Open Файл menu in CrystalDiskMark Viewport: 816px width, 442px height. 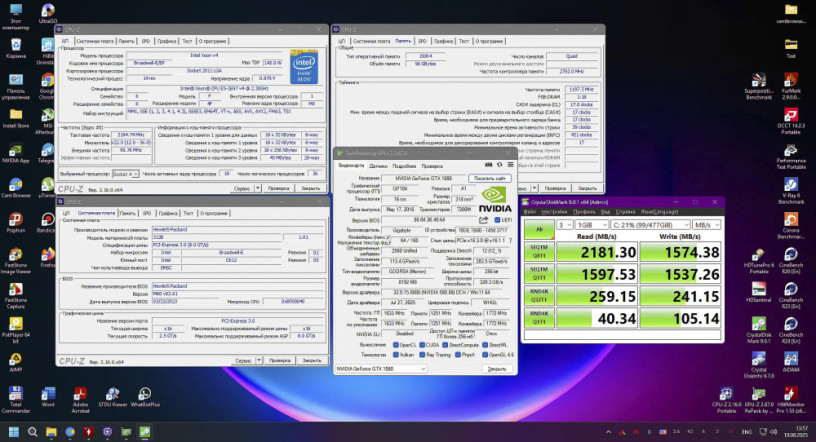530,212
